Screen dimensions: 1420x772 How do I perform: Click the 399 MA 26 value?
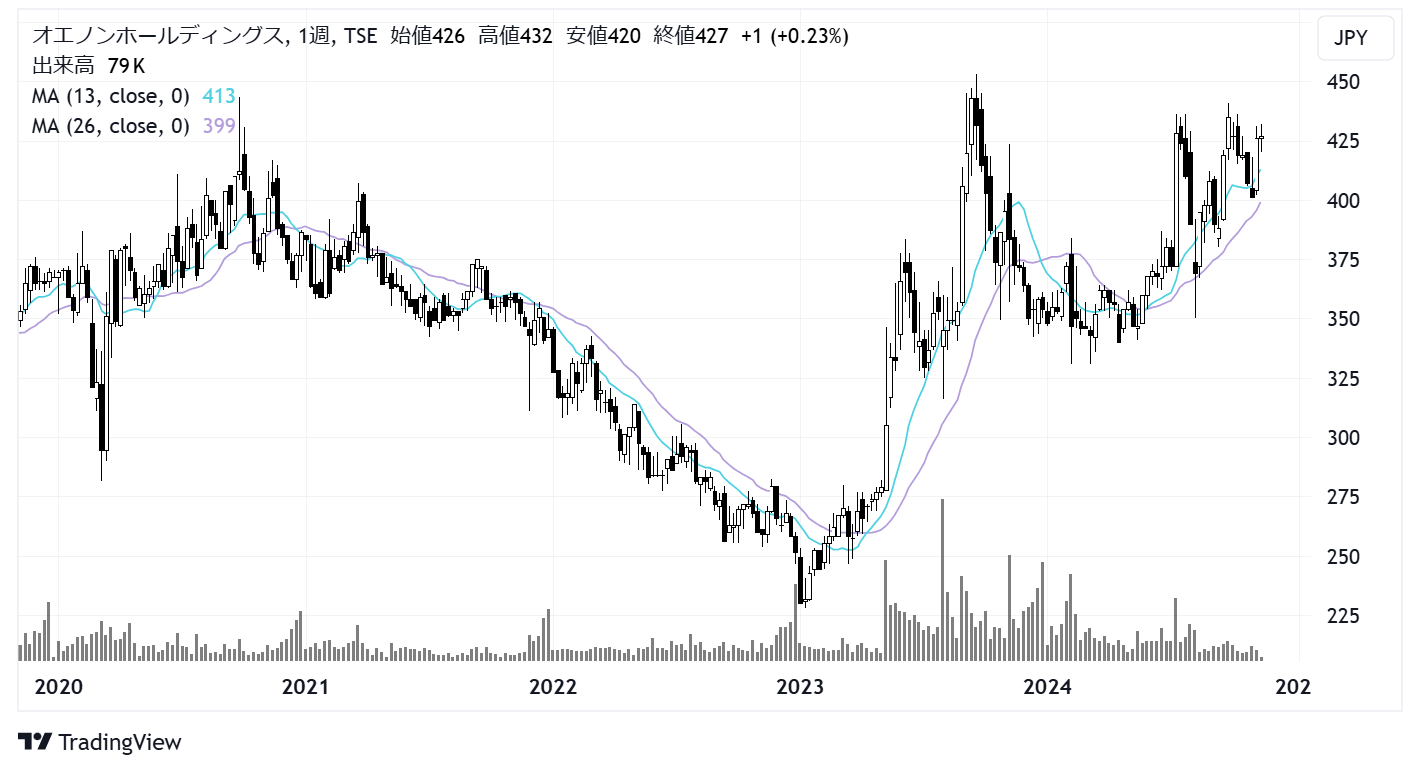point(218,125)
